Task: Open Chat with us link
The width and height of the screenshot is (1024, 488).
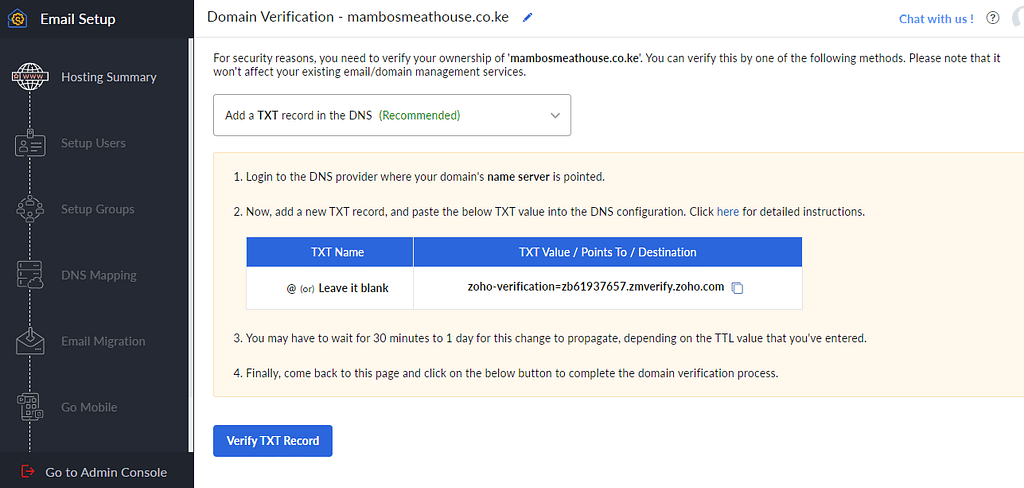Action: (936, 19)
